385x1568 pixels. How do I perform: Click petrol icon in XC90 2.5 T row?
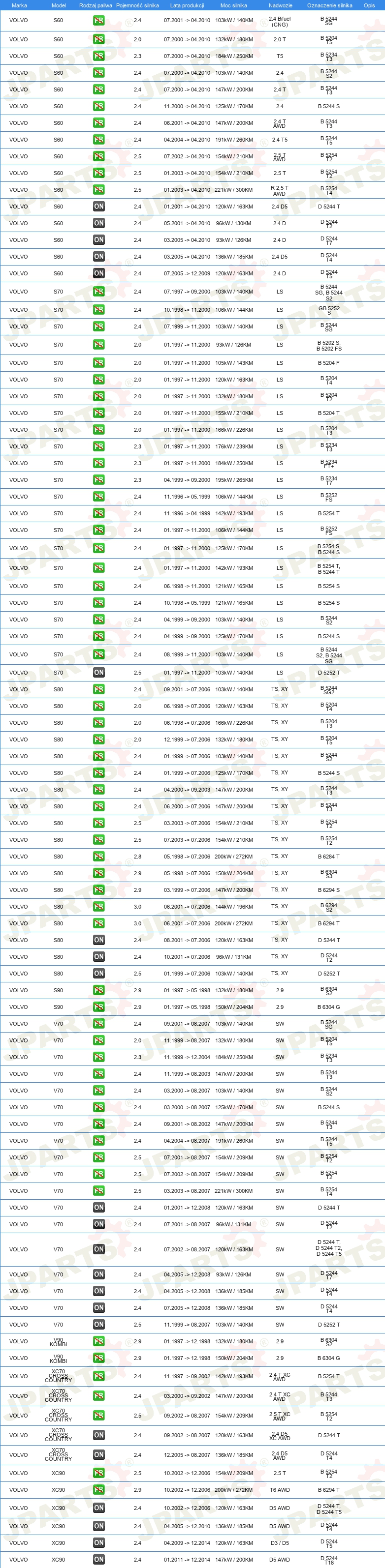point(98,1473)
